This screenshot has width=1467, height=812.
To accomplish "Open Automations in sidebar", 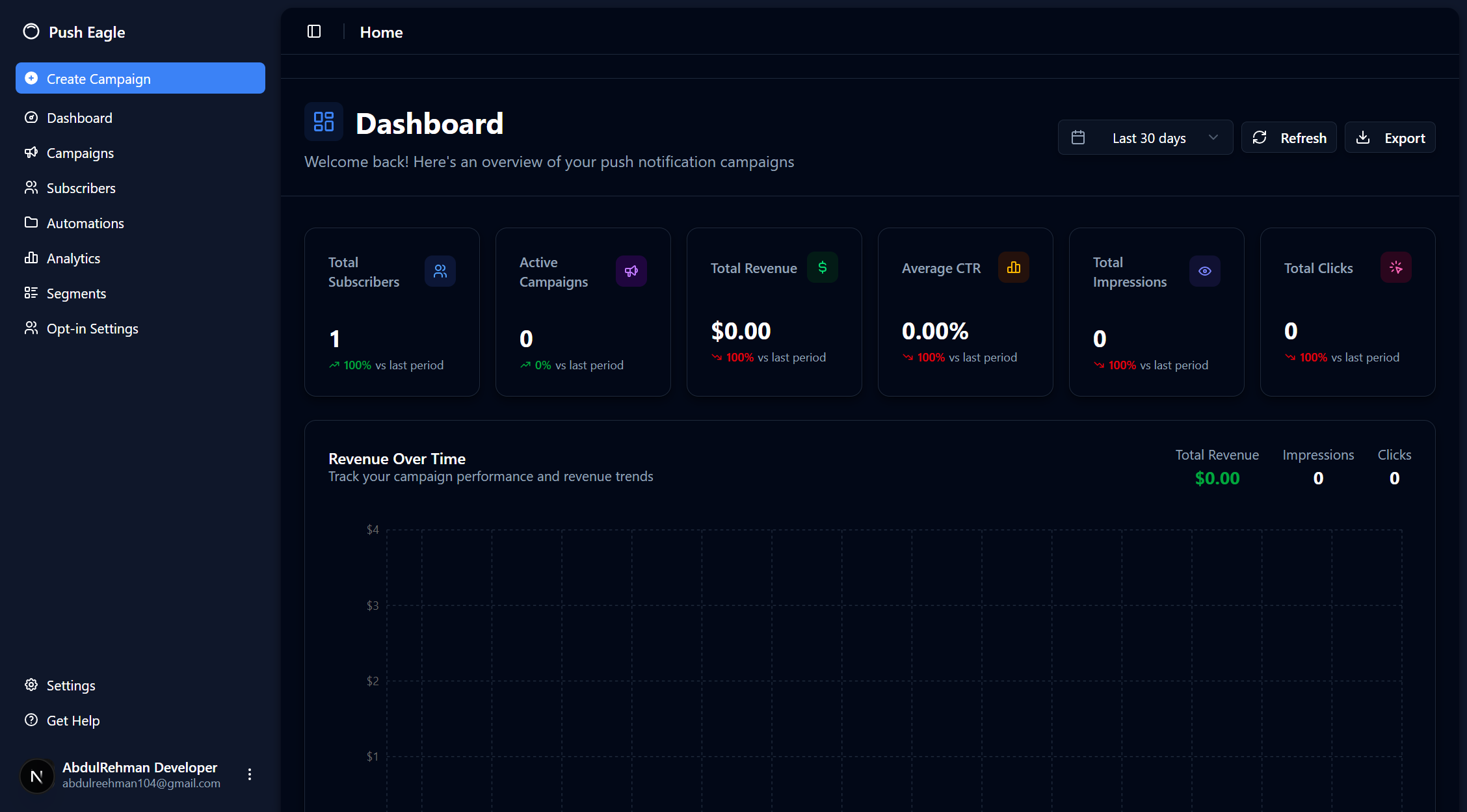I will (x=140, y=223).
